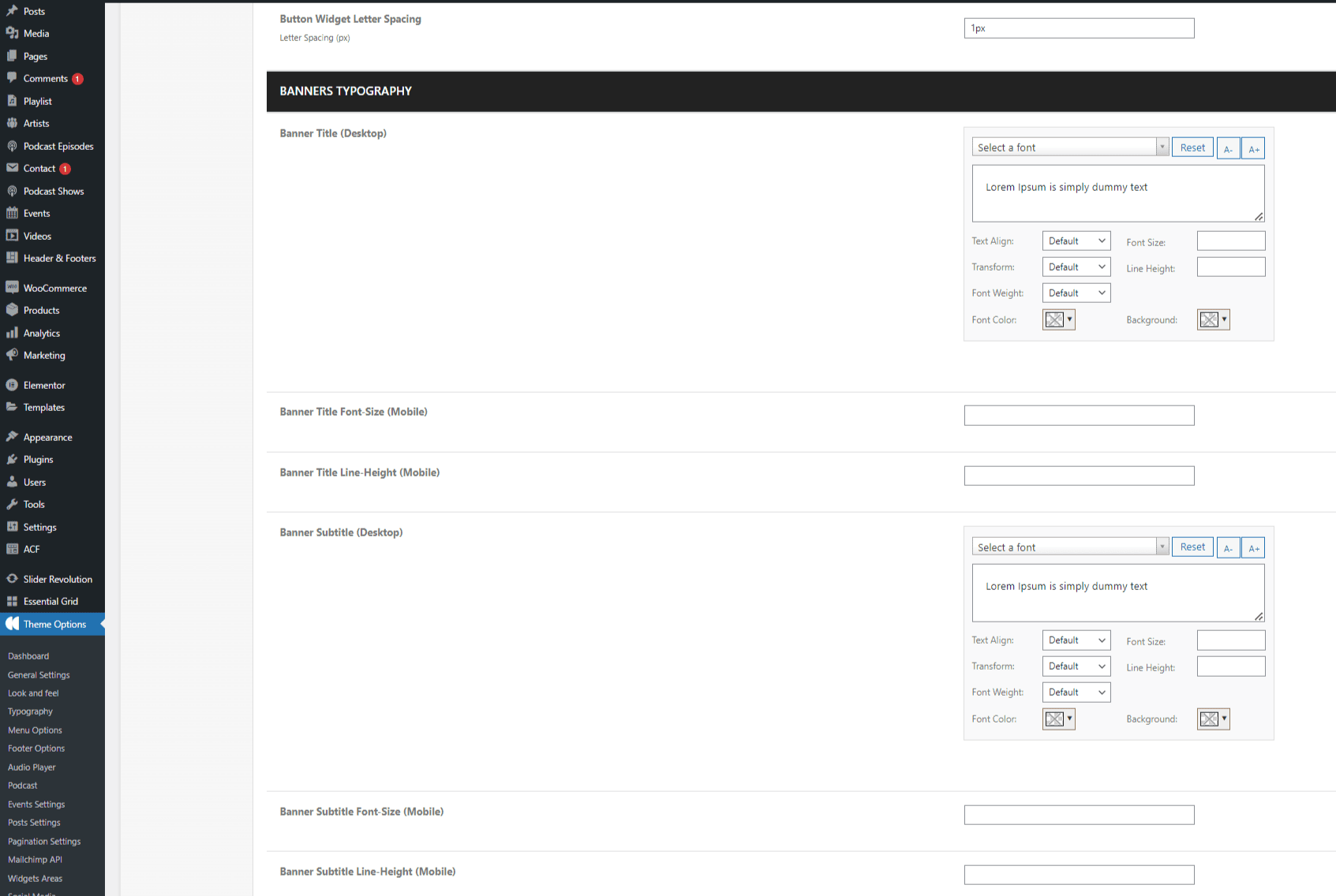Click the Essential Grid icon
Screen dimensions: 1336x896
pyautogui.click(x=12, y=601)
